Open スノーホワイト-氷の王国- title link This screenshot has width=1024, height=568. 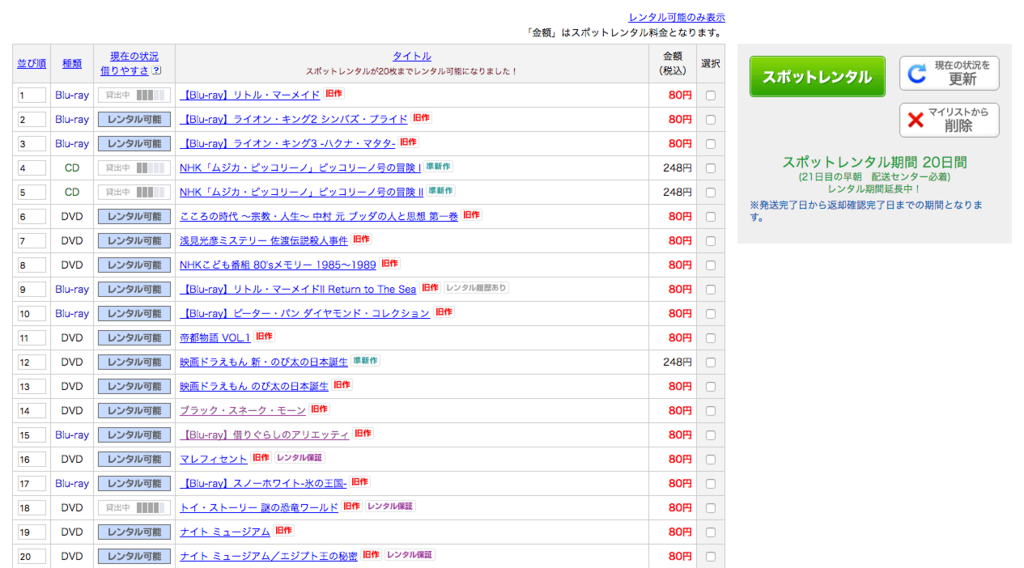(263, 483)
